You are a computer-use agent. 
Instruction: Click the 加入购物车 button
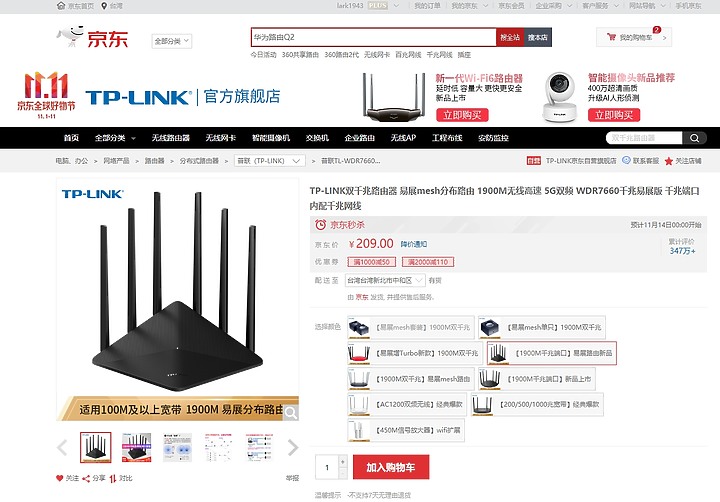[x=391, y=467]
